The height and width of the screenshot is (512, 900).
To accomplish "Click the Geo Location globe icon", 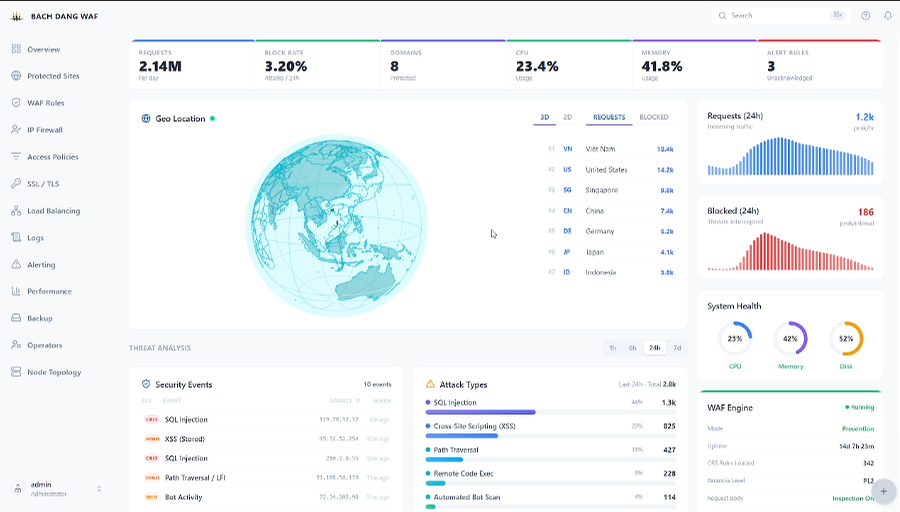I will tap(146, 118).
